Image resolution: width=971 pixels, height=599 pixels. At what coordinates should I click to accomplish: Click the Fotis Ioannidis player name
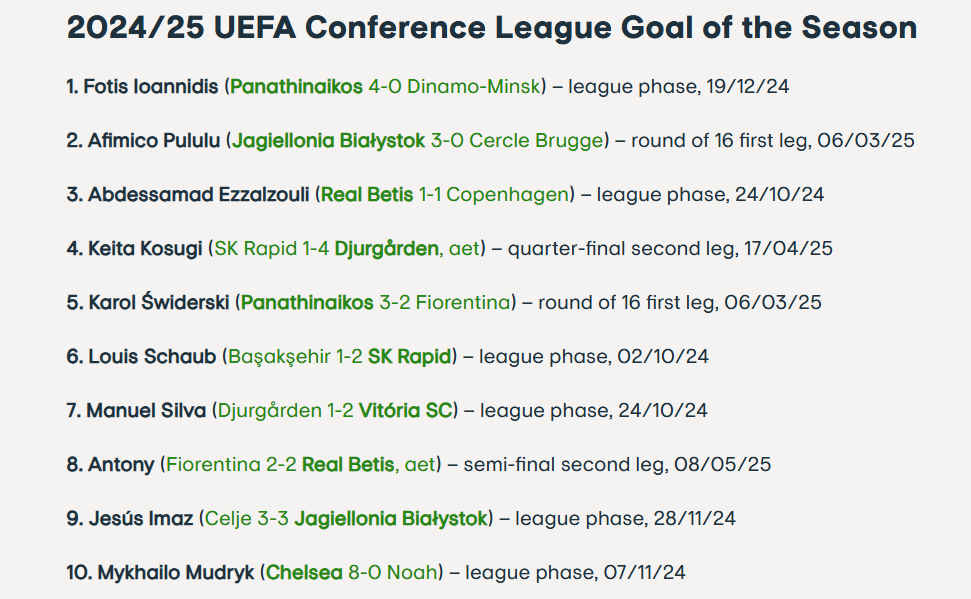151,86
